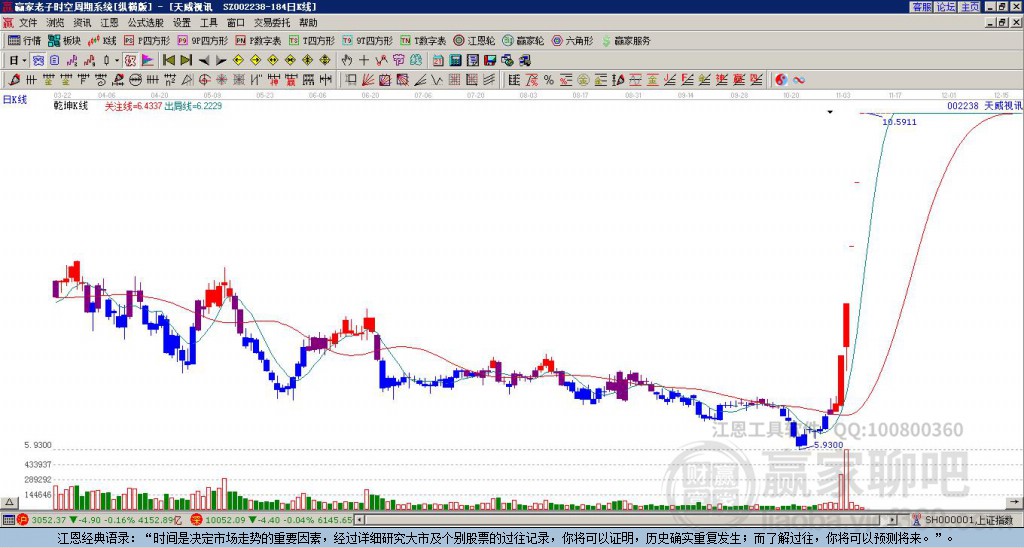Switch to K线 chart view
This screenshot has width=1024, height=548.
point(103,40)
